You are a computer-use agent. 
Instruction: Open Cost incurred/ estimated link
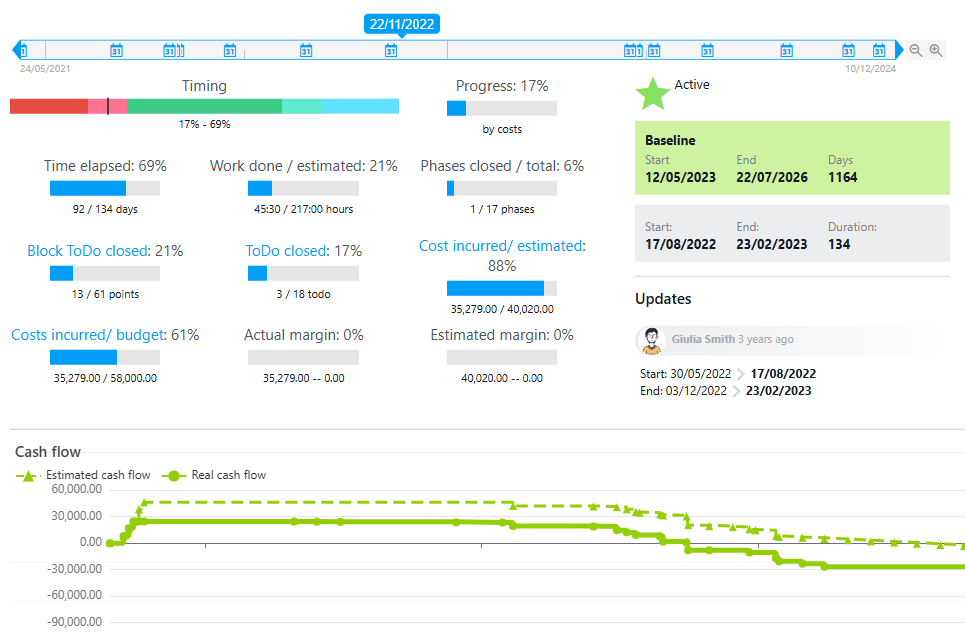click(502, 246)
